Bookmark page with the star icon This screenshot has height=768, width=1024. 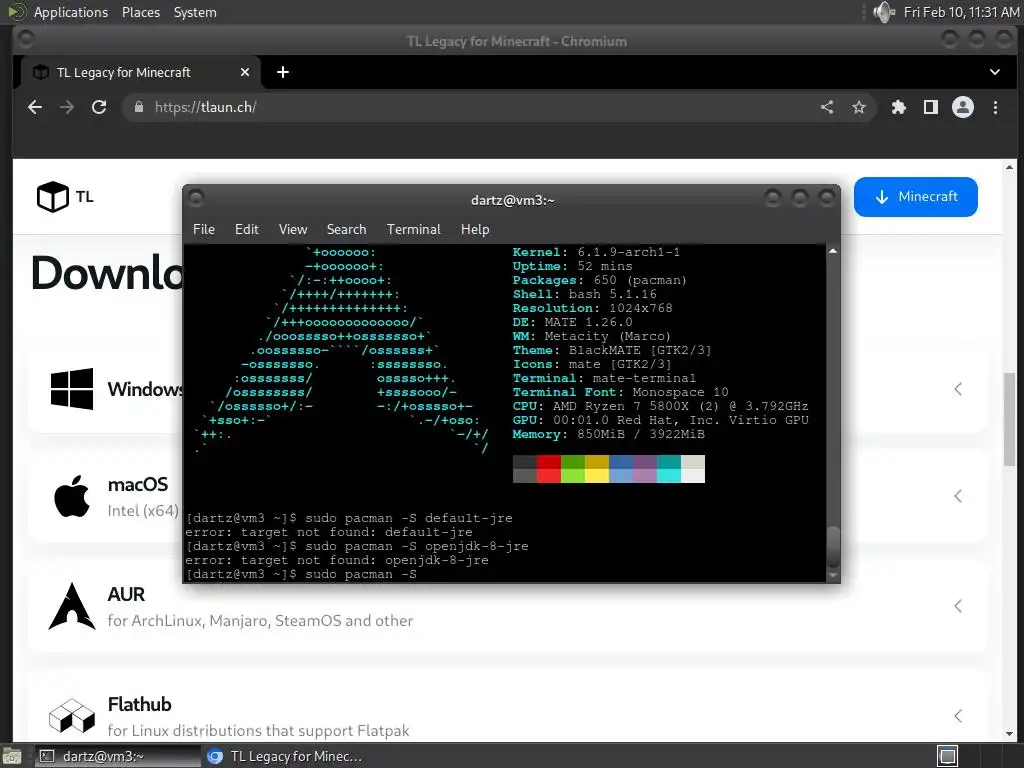click(x=859, y=107)
